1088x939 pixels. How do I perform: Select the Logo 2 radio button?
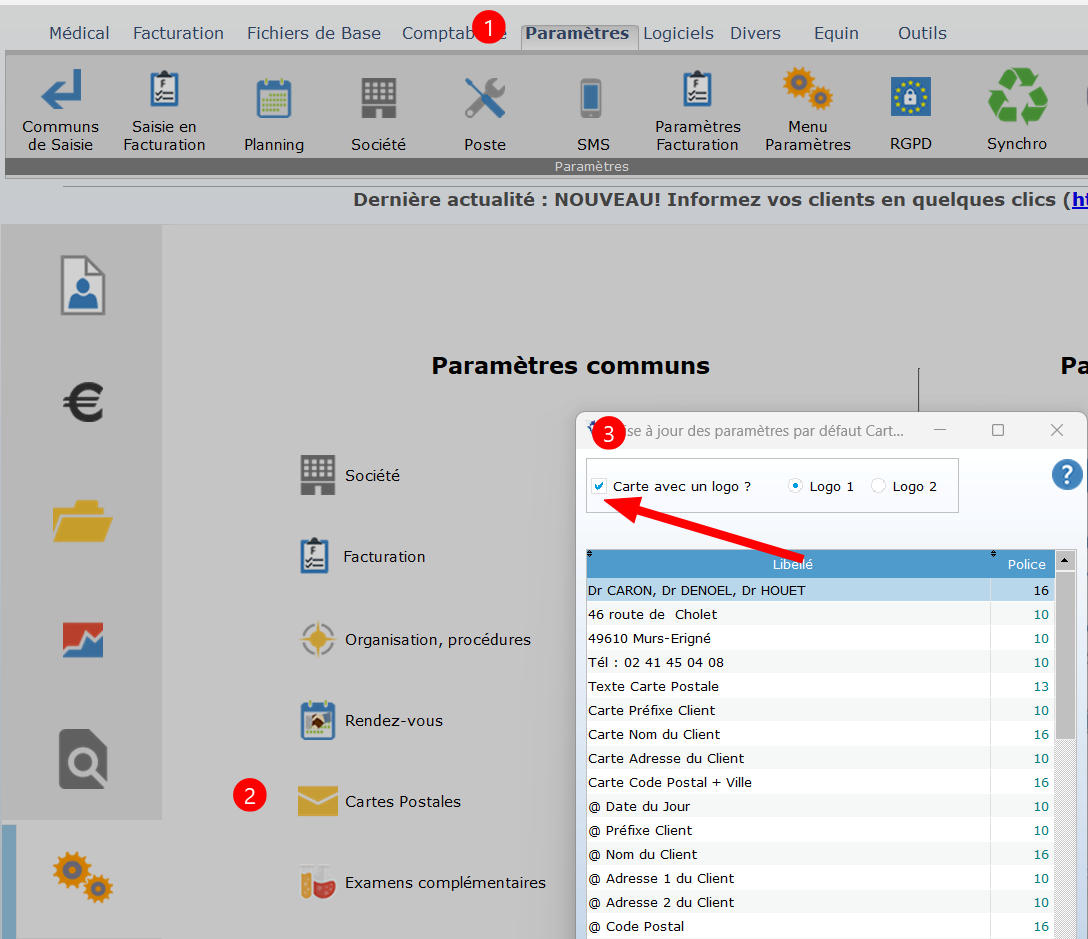click(x=878, y=486)
